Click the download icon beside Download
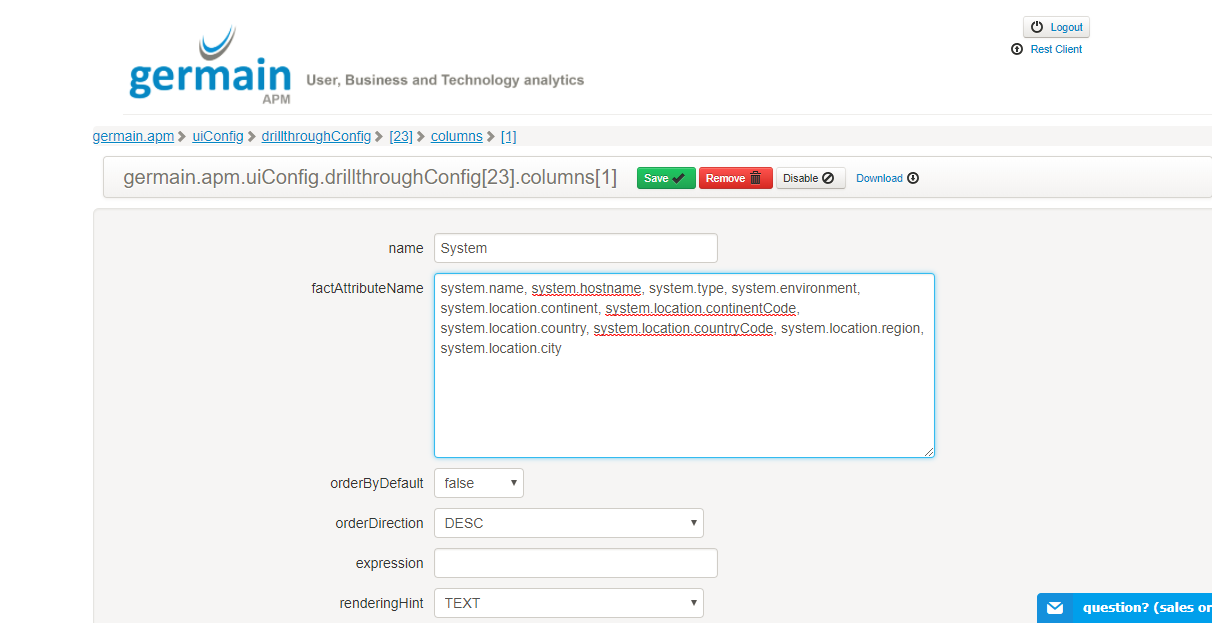 click(913, 178)
